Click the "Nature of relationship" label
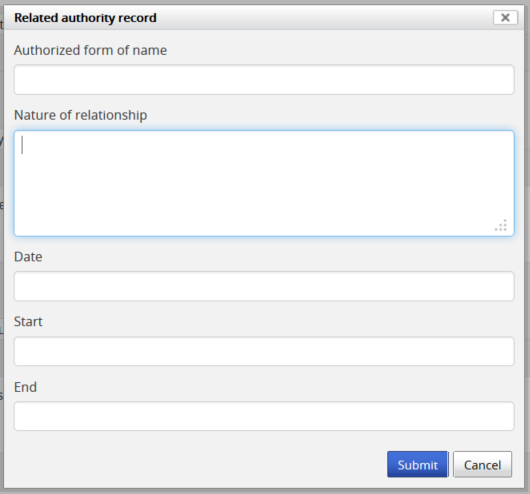 point(80,115)
